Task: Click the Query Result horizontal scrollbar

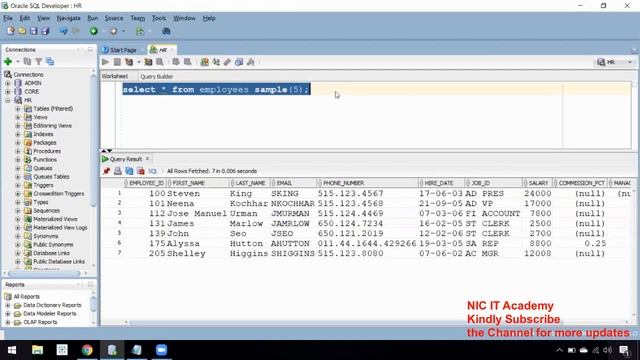Action: [345, 322]
